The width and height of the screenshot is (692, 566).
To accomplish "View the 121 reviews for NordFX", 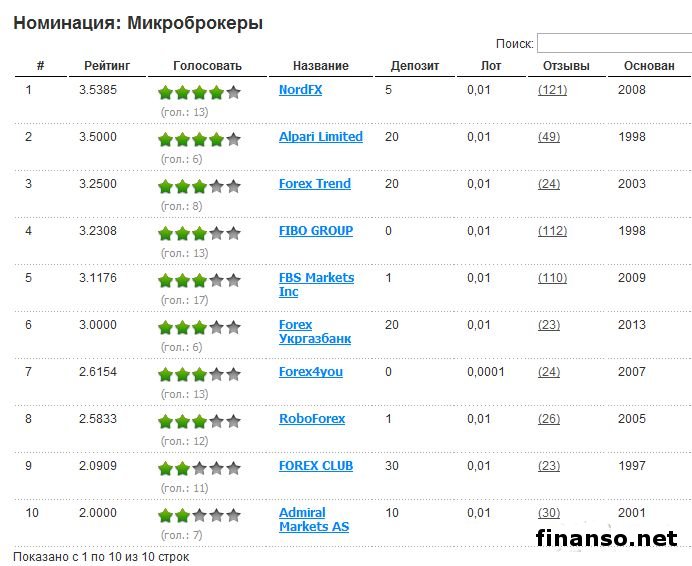I will [x=552, y=90].
